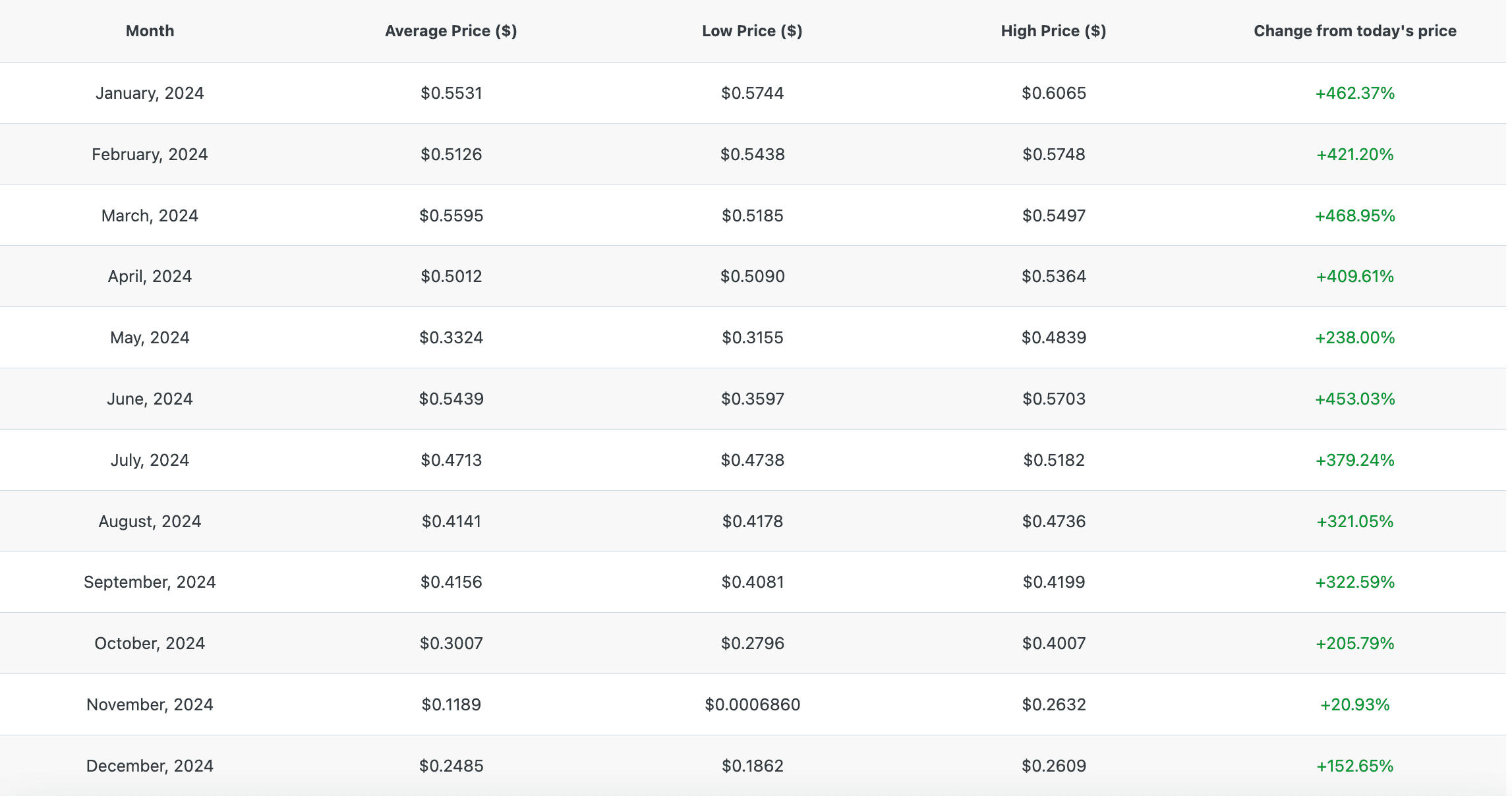
Task: Select February, 2024 average price $0.5126
Action: (451, 154)
